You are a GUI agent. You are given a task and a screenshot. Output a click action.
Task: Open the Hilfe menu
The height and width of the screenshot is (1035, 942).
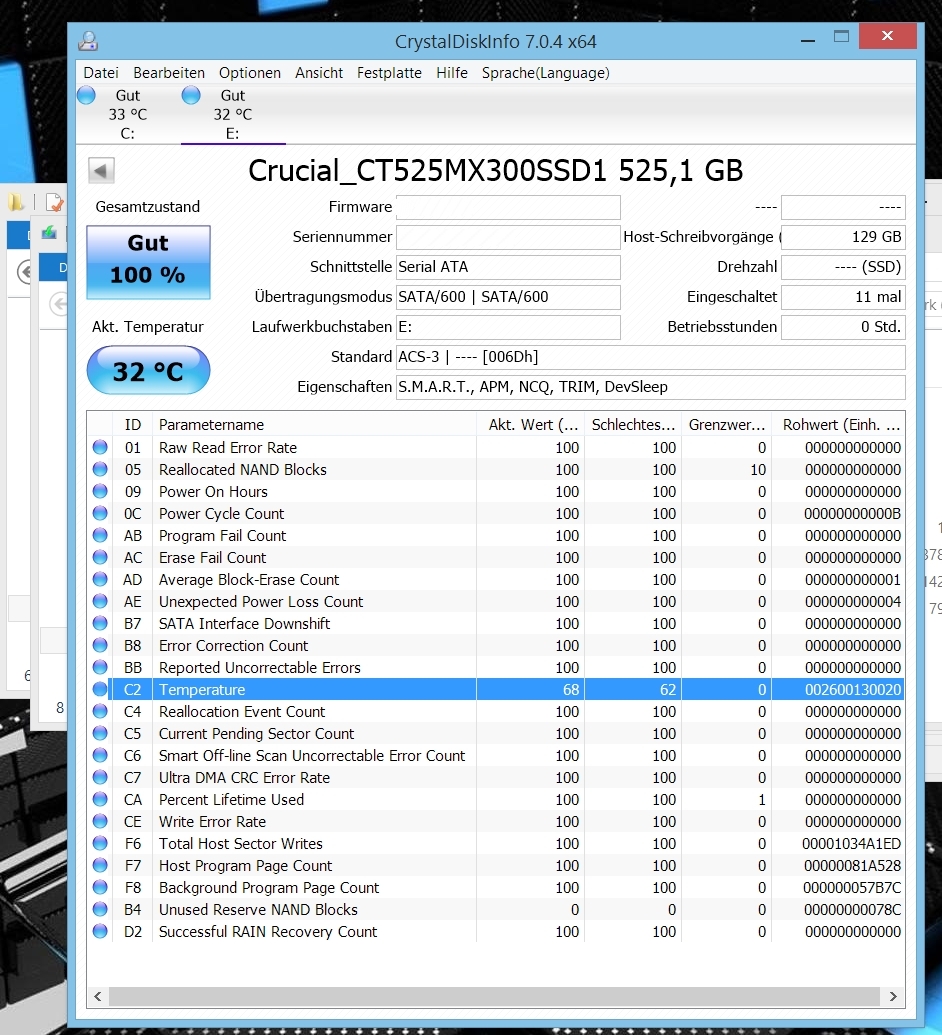click(452, 73)
